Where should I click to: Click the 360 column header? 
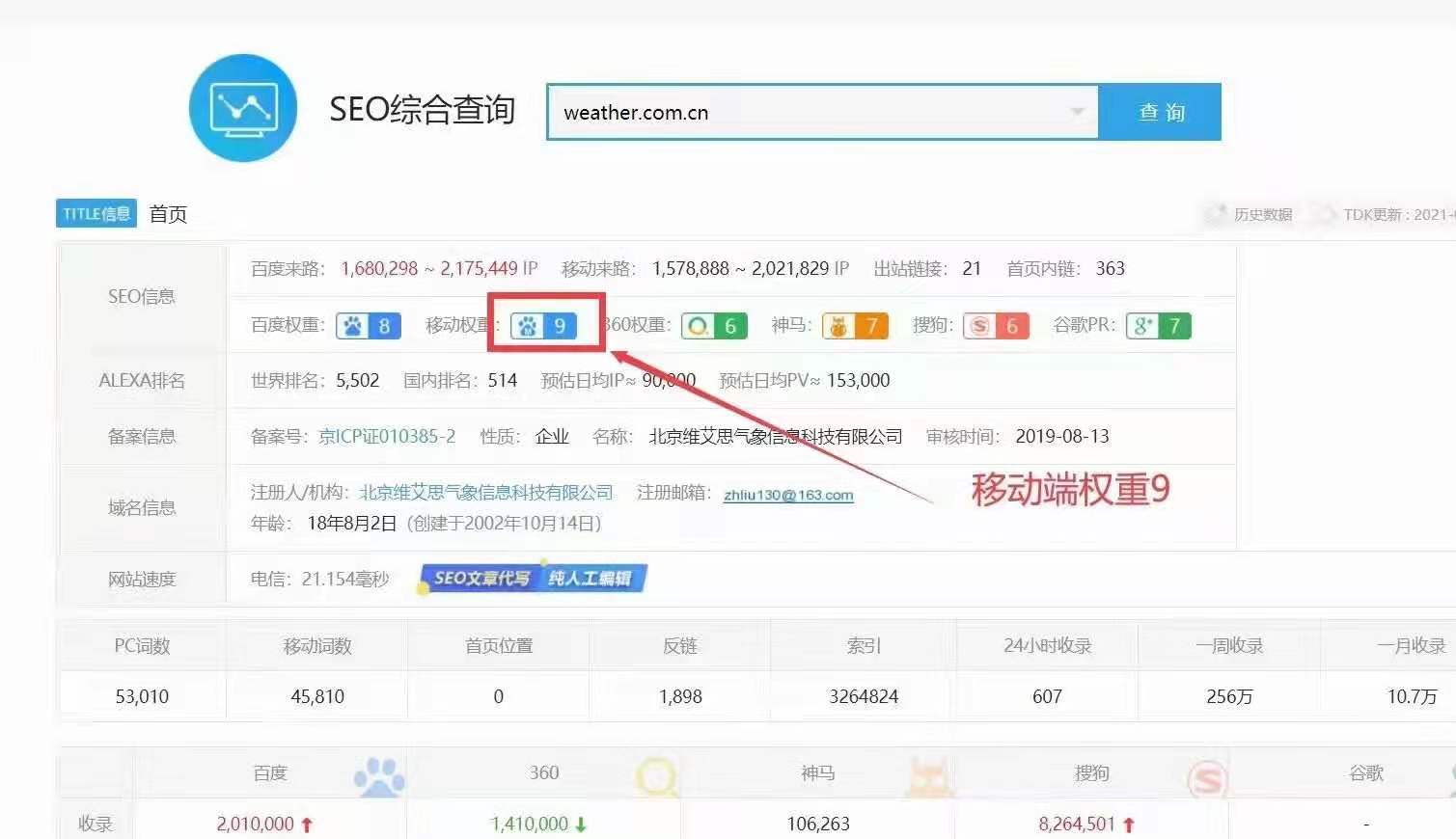(544, 772)
